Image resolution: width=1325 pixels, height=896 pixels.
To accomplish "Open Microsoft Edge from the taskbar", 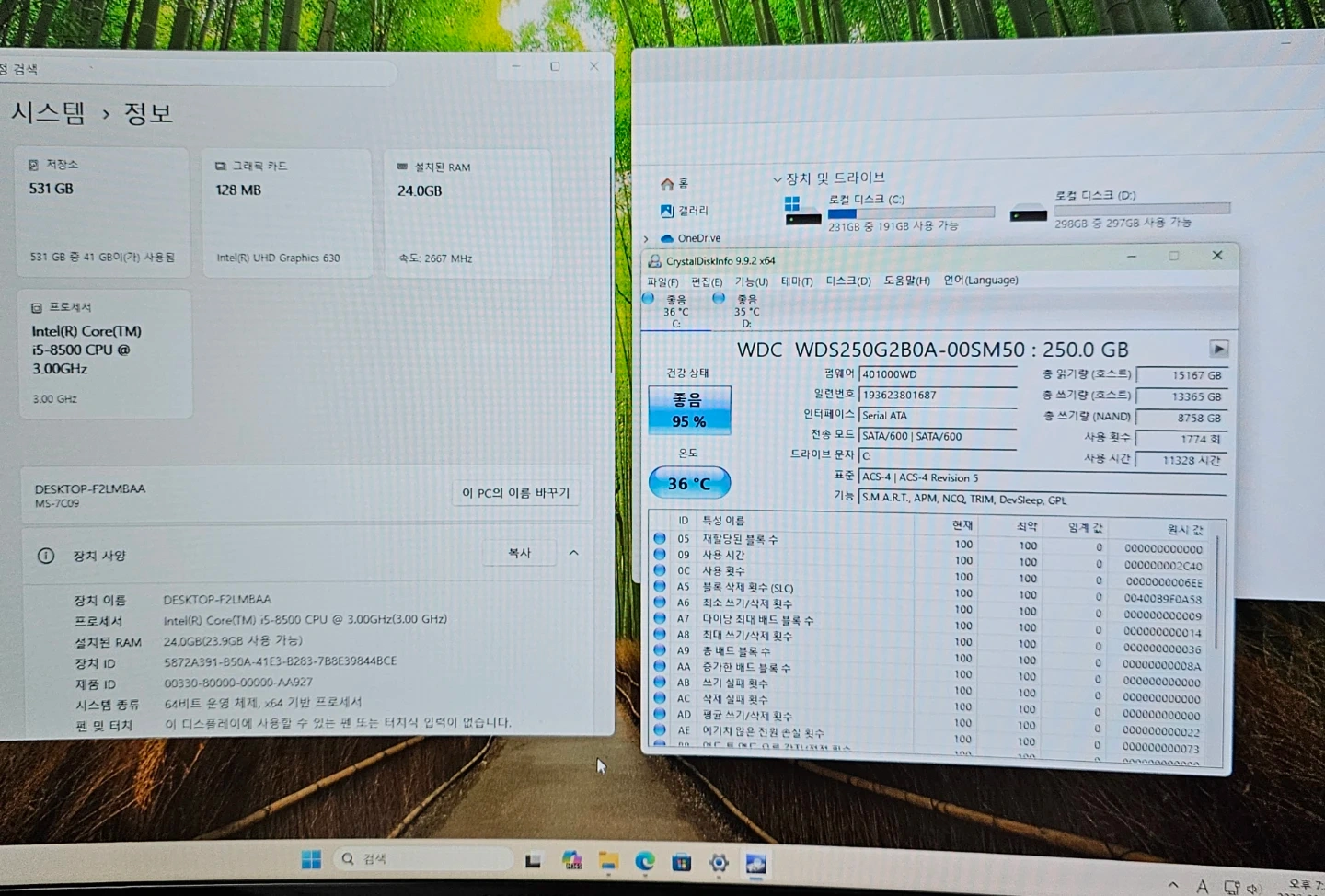I will [x=645, y=862].
